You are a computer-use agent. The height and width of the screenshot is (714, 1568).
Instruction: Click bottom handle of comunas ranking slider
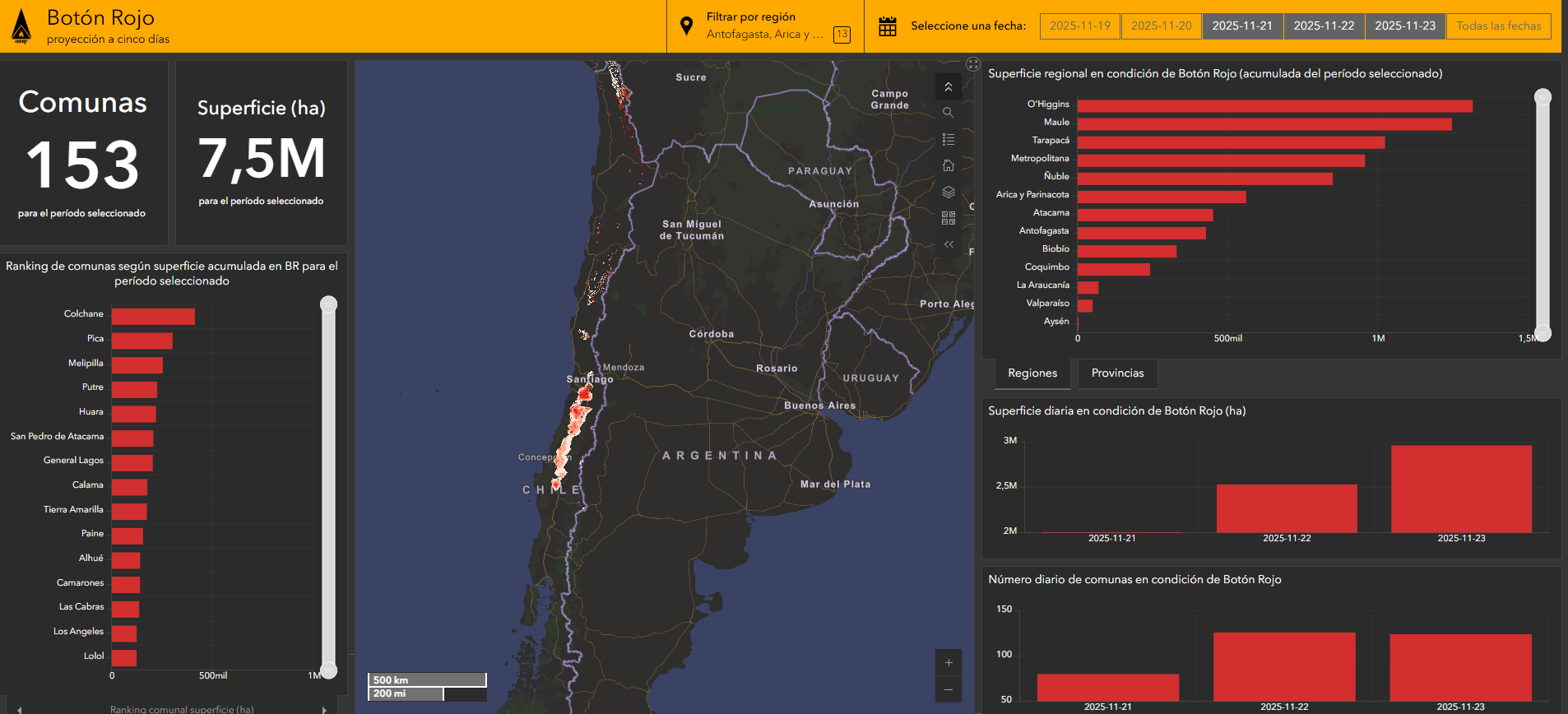pos(328,670)
